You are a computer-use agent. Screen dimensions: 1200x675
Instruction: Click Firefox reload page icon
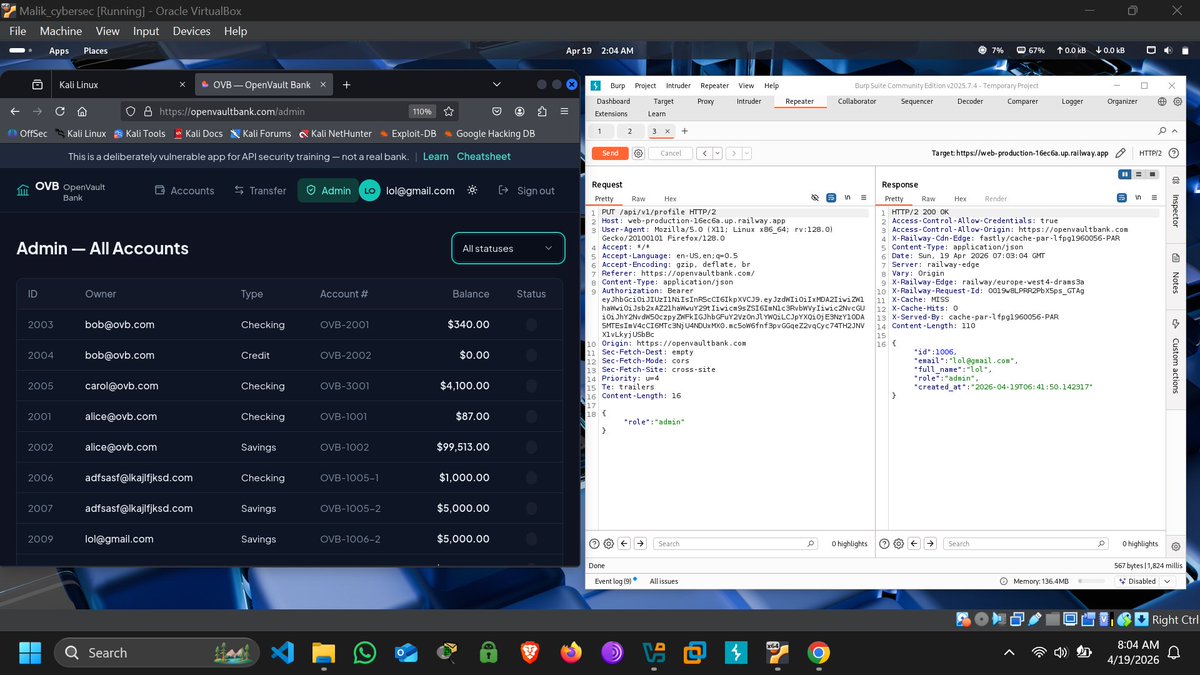tap(60, 112)
